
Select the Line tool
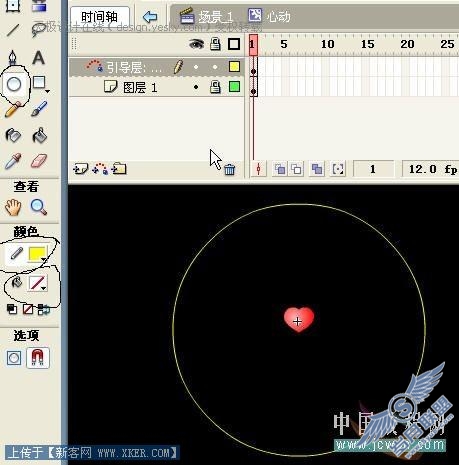coord(13,30)
